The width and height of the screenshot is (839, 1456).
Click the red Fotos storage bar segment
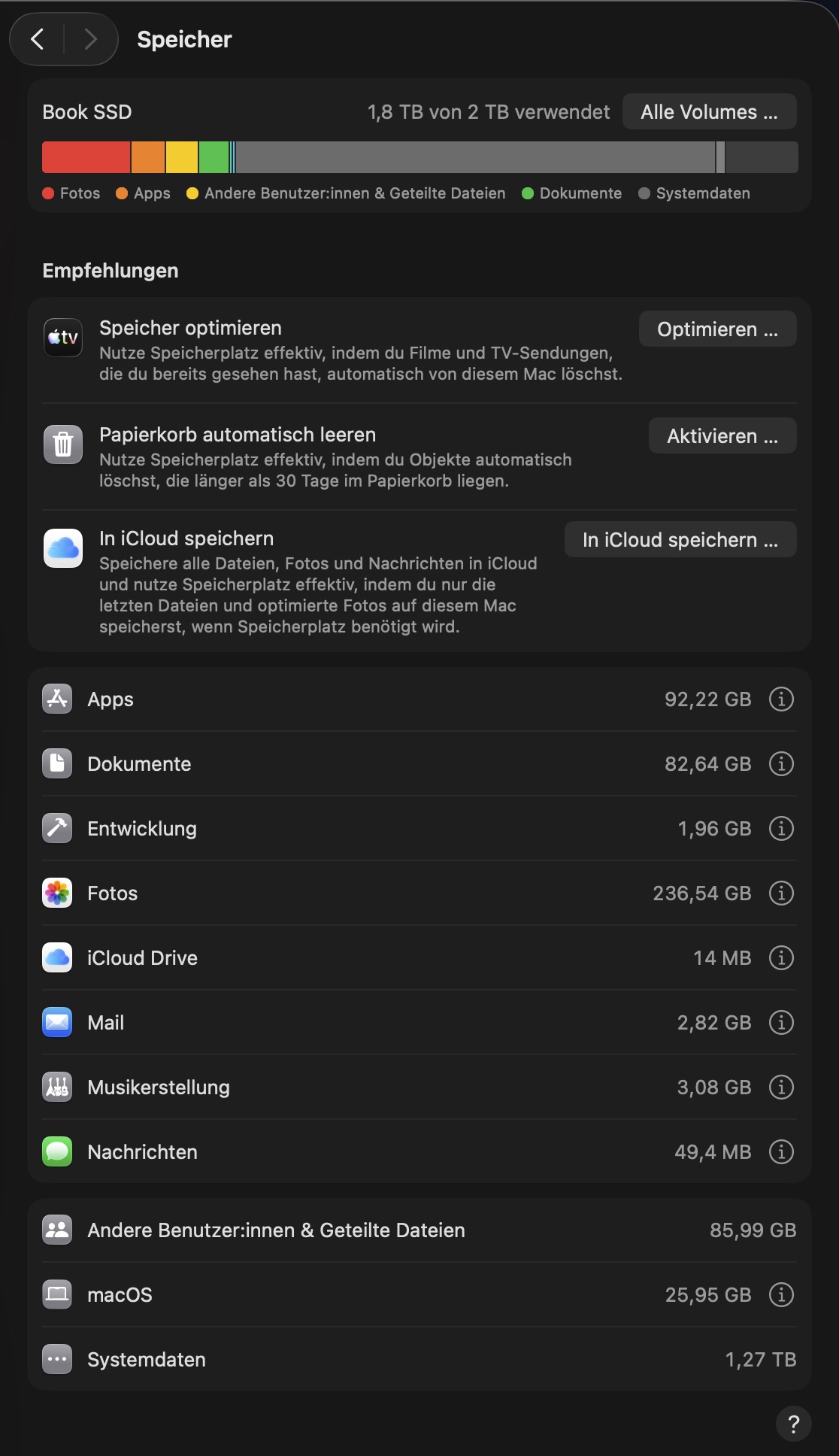[86, 157]
